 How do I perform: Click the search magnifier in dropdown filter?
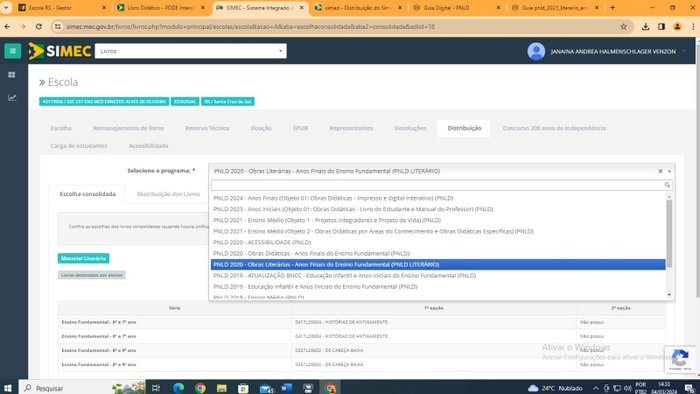pyautogui.click(x=667, y=185)
